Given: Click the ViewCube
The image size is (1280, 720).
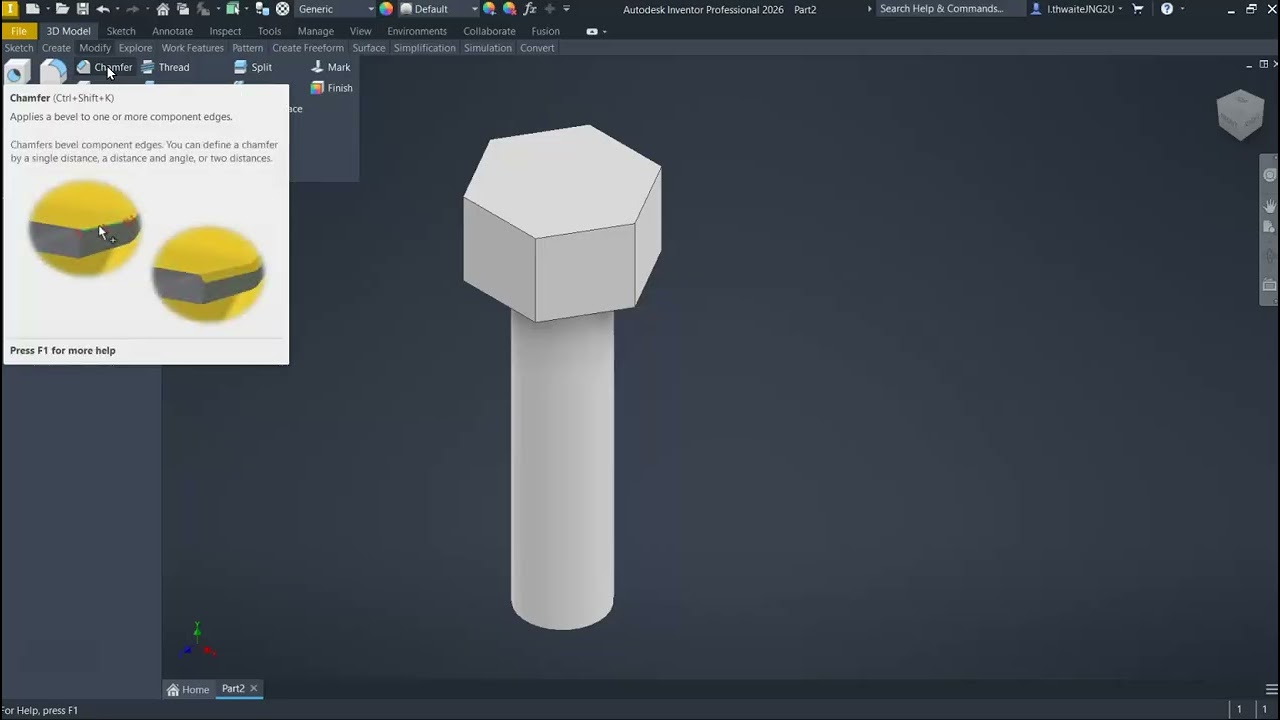Looking at the screenshot, I should pos(1241,114).
